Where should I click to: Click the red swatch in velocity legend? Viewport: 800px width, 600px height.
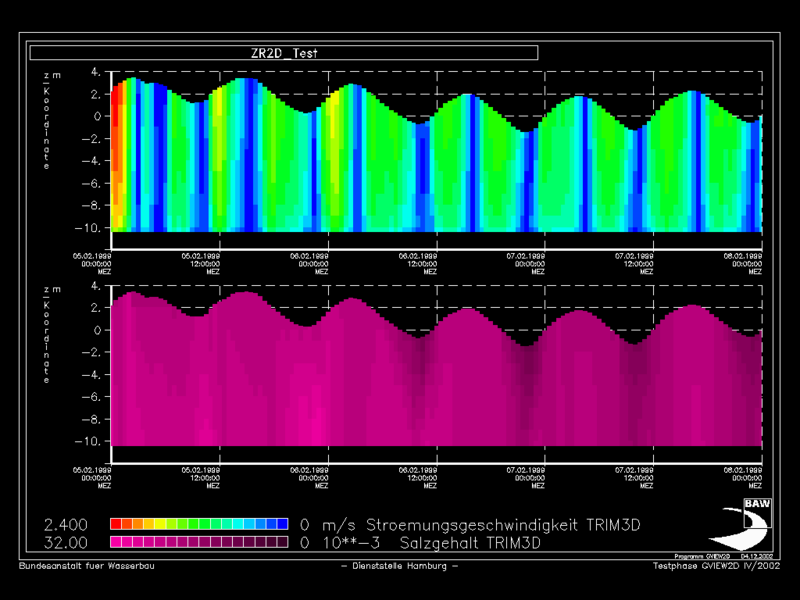[115, 524]
